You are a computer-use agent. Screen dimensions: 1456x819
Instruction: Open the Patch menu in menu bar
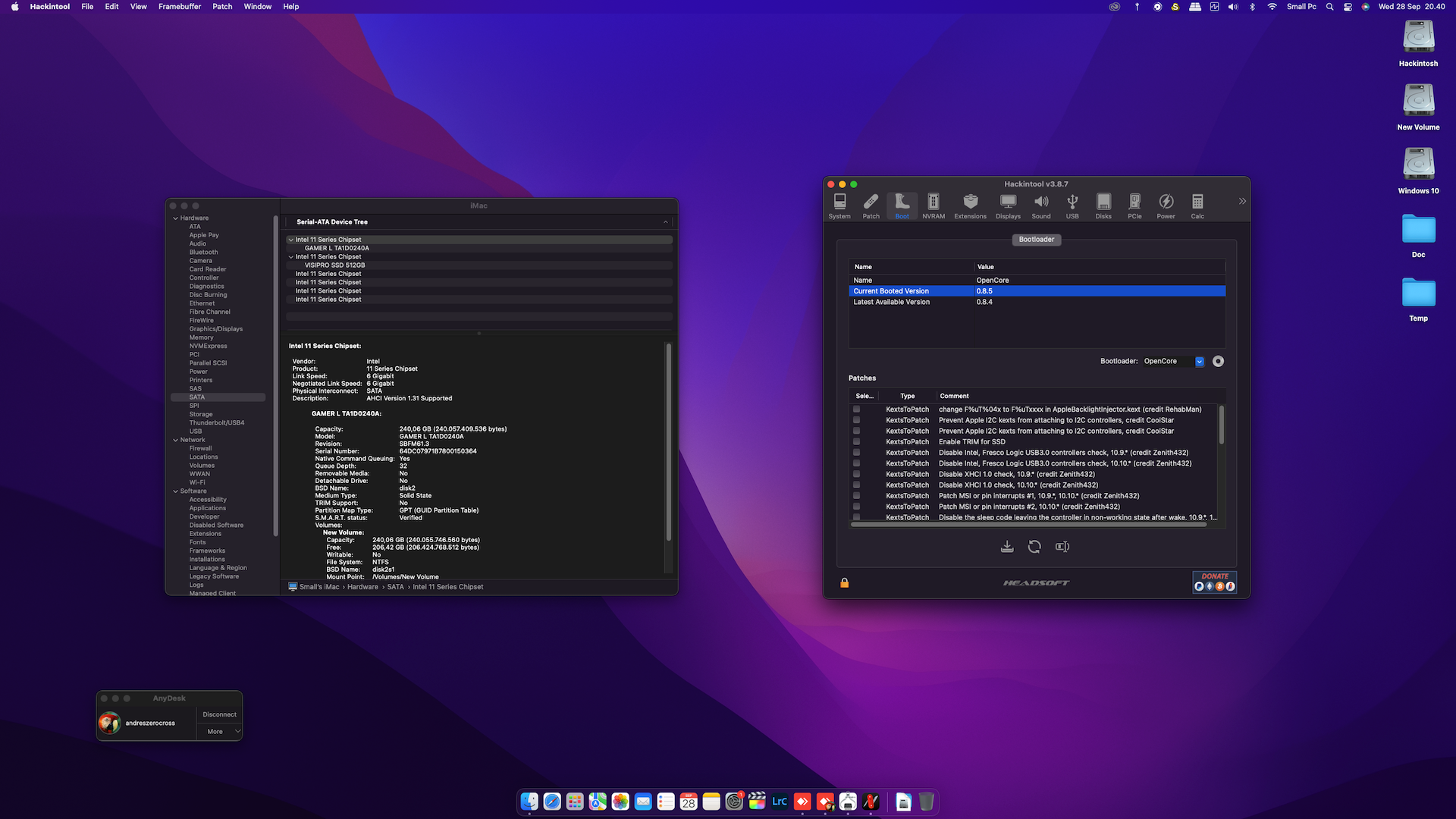click(x=221, y=6)
